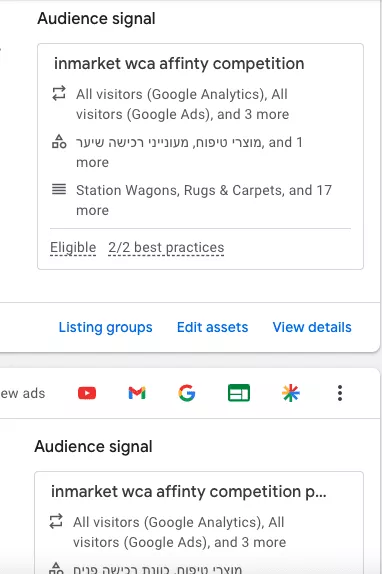Click the Hebrew custom segment line with 'and 1 more'

[x=190, y=152]
